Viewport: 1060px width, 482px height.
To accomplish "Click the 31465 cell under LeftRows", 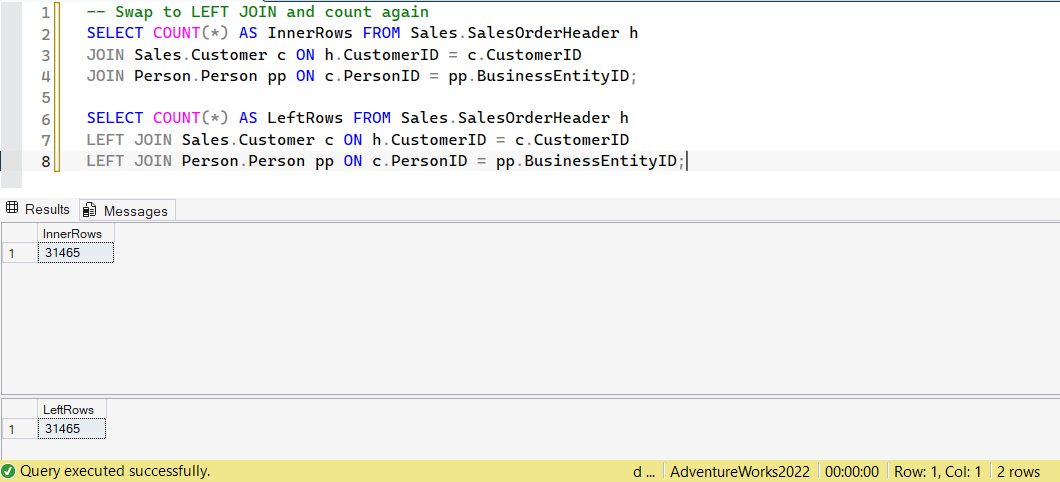I will pyautogui.click(x=72, y=429).
